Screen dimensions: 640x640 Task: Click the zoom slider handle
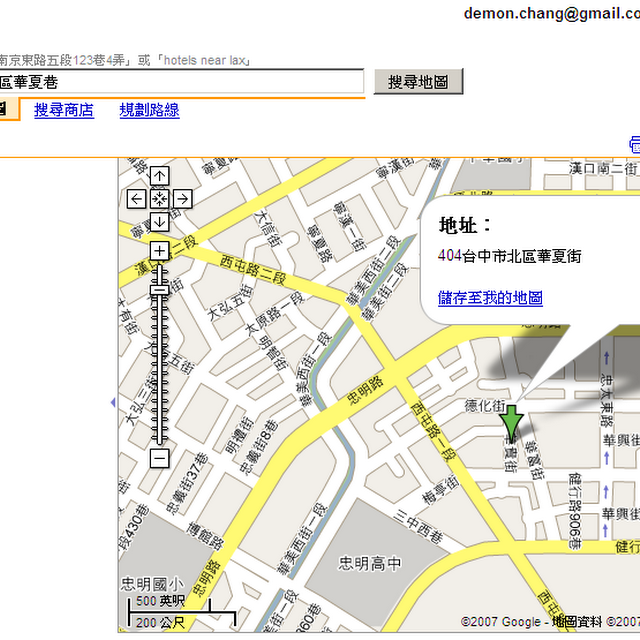click(159, 290)
